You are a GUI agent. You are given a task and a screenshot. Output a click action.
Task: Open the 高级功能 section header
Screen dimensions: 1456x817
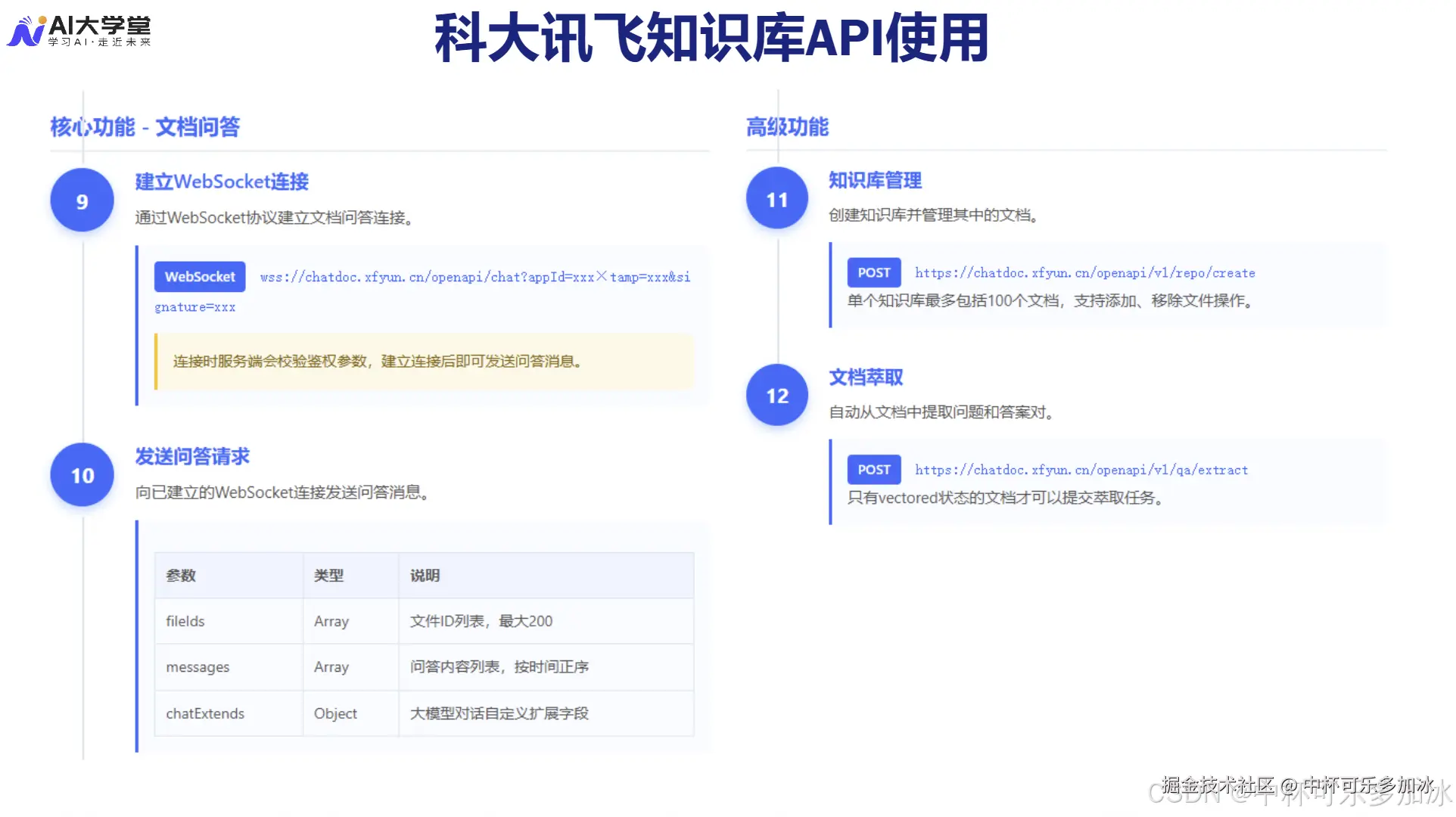788,127
